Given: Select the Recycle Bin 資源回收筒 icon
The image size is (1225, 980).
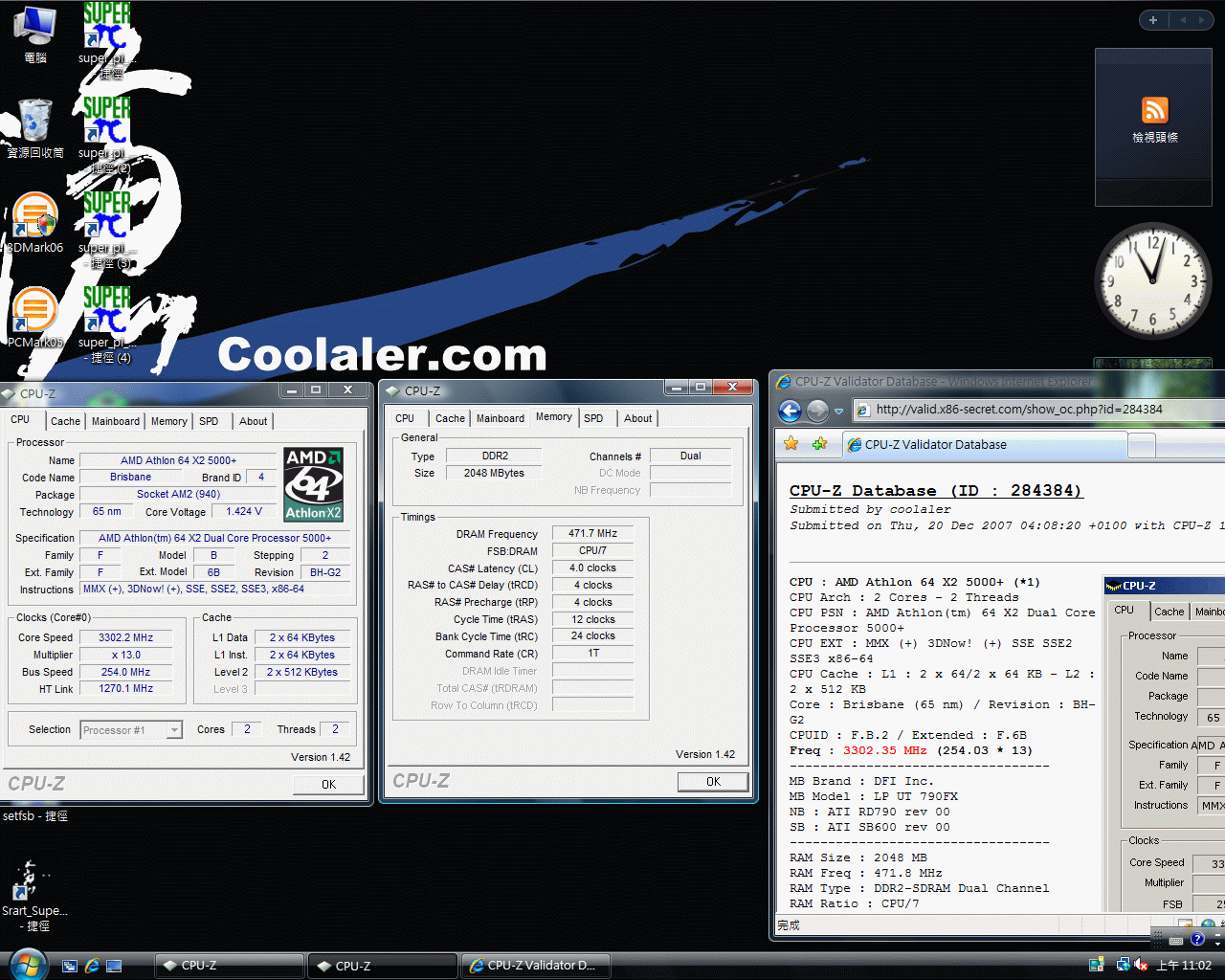Looking at the screenshot, I should [x=35, y=127].
